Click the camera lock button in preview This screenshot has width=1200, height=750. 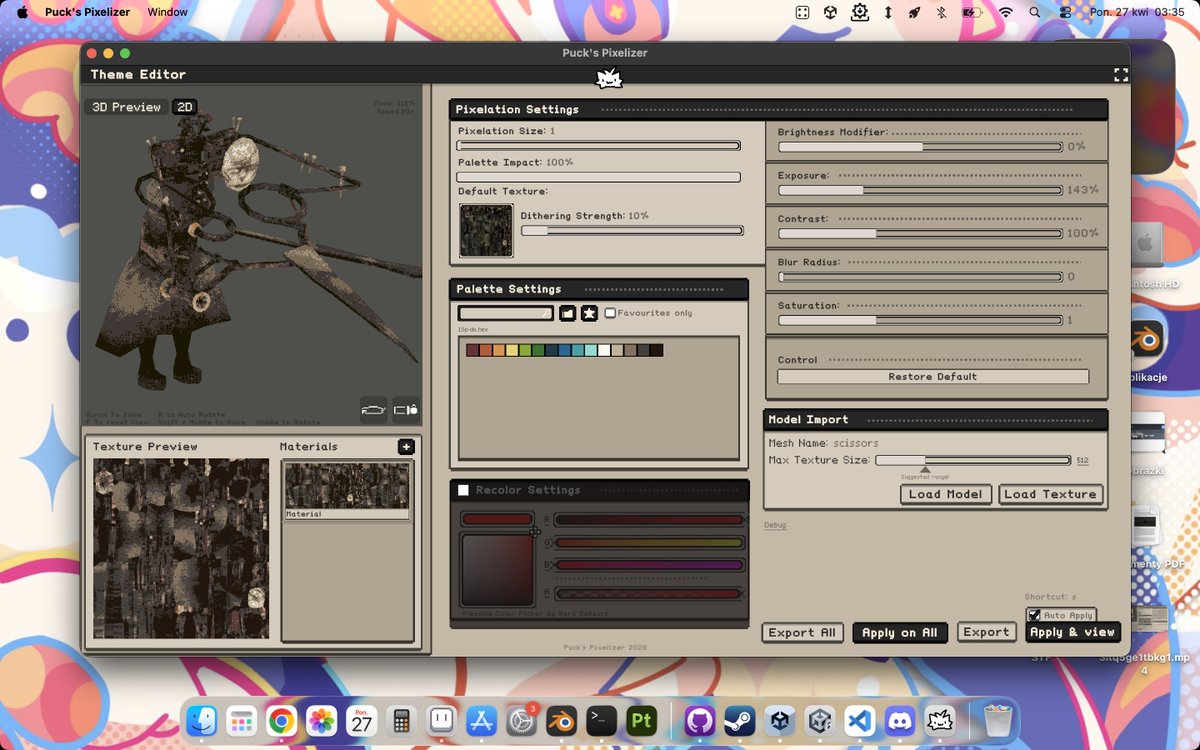click(x=405, y=409)
